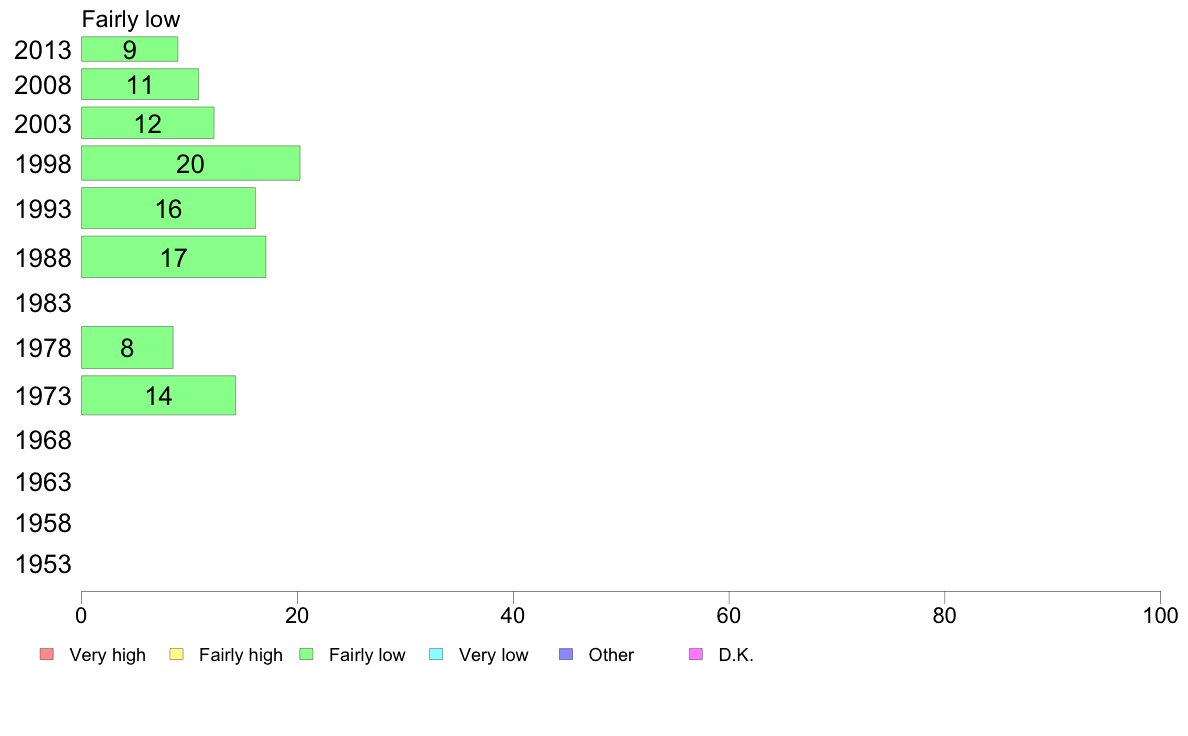Click the green Fairly low legend swatch
Viewport: 1188px width, 736px height.
pos(306,654)
